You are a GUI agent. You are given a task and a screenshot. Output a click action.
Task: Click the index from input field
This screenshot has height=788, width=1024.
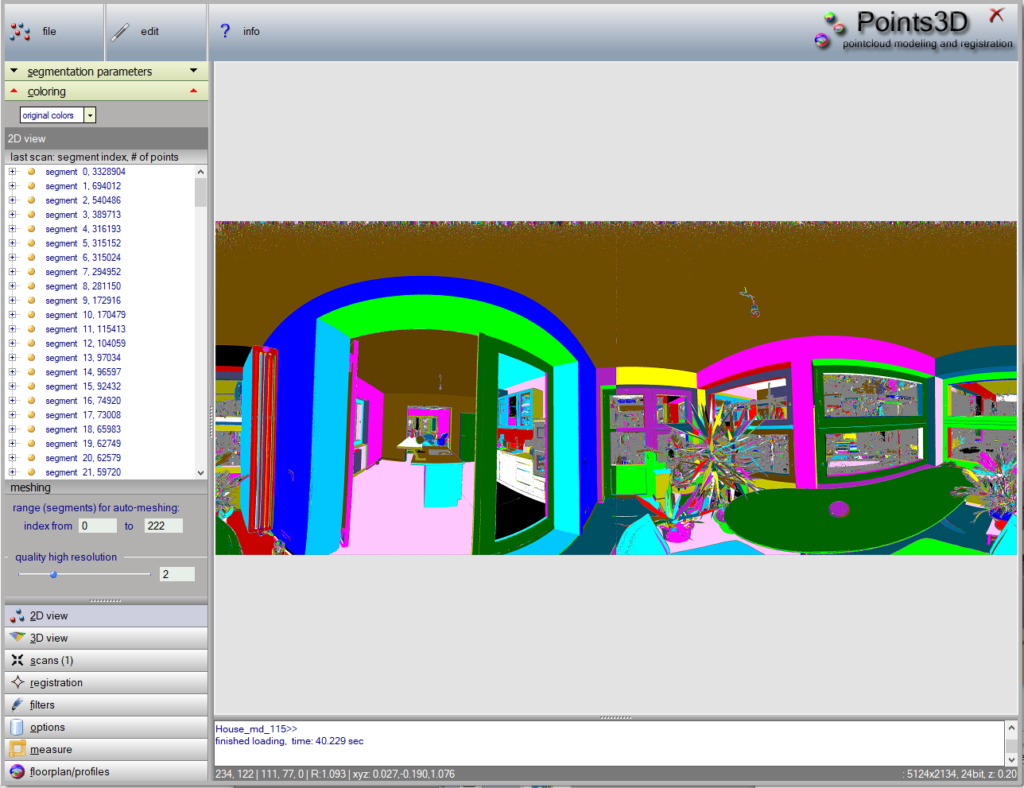(98, 526)
